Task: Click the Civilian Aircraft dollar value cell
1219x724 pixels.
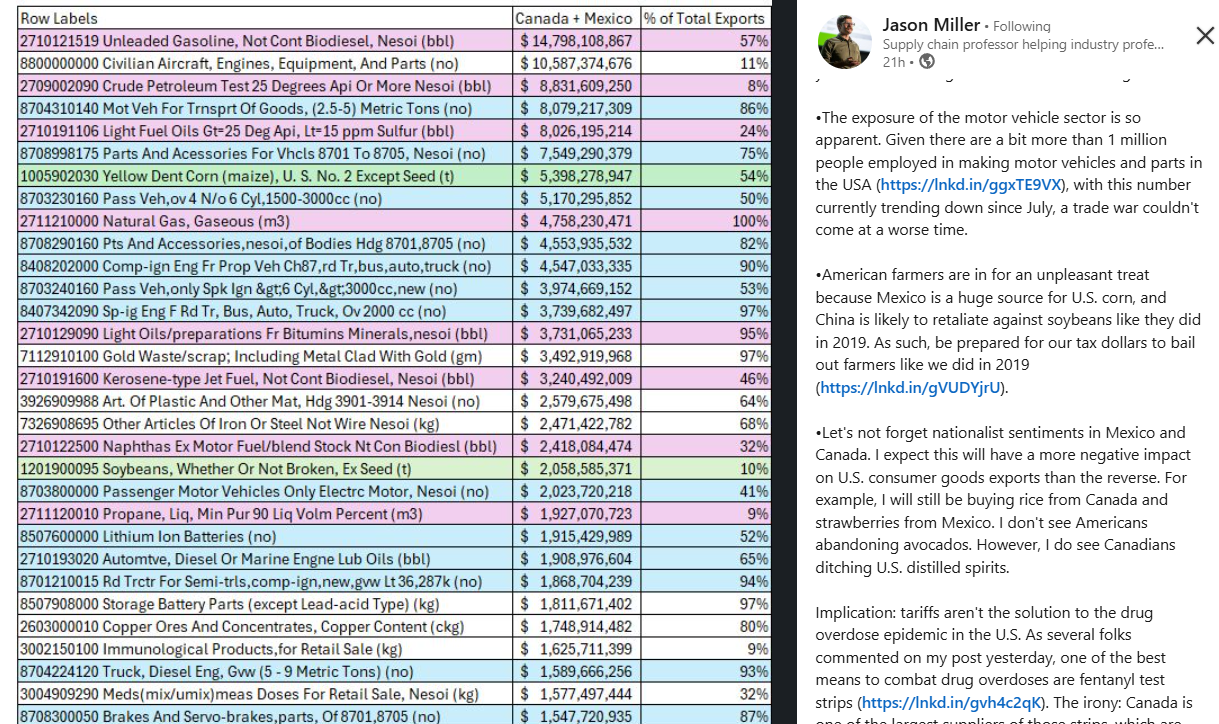Action: pyautogui.click(x=575, y=64)
